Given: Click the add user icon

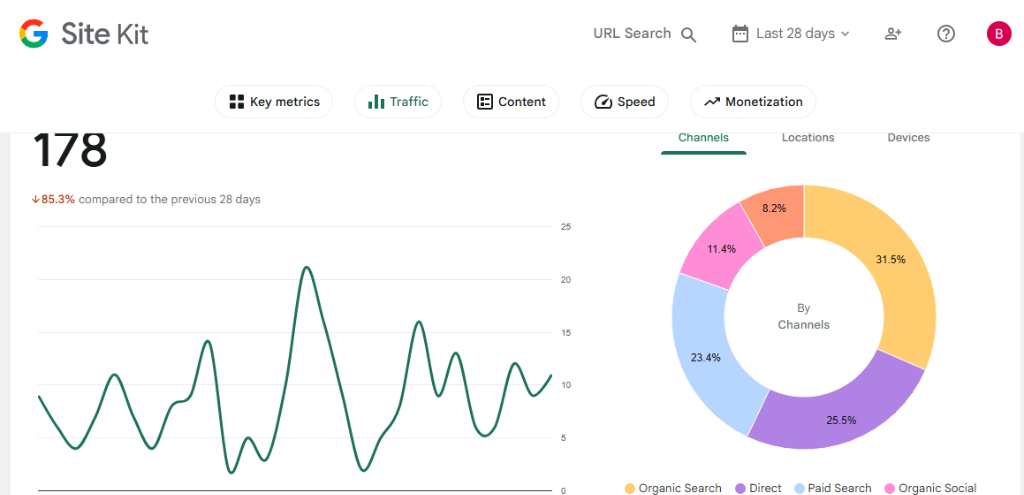Looking at the screenshot, I should [x=893, y=33].
